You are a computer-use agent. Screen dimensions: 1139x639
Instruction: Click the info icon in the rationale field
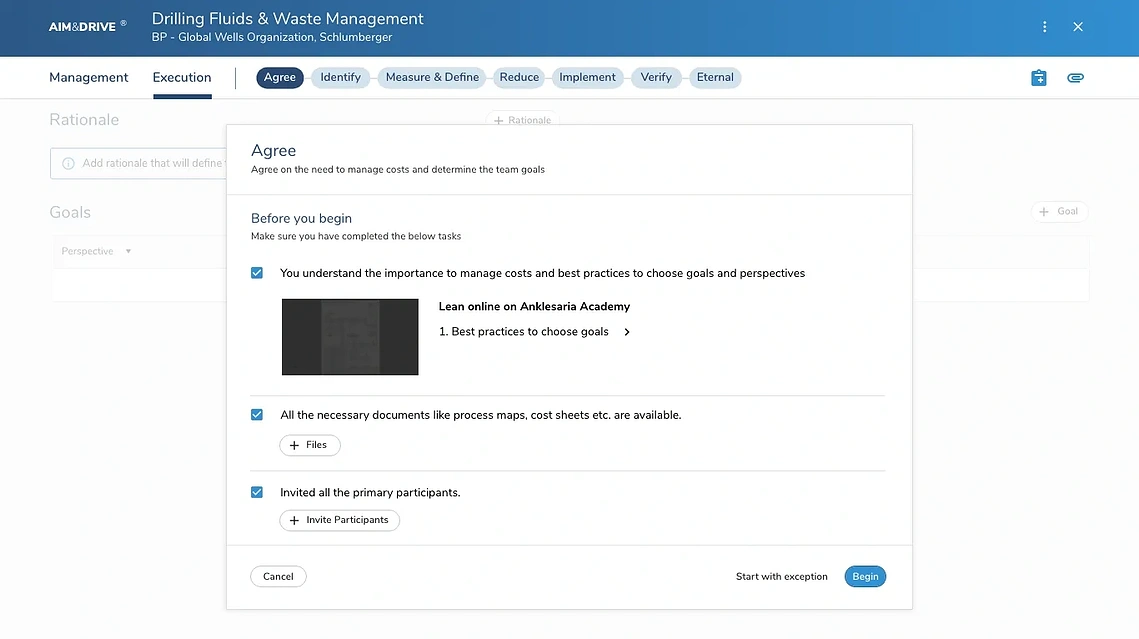(68, 163)
